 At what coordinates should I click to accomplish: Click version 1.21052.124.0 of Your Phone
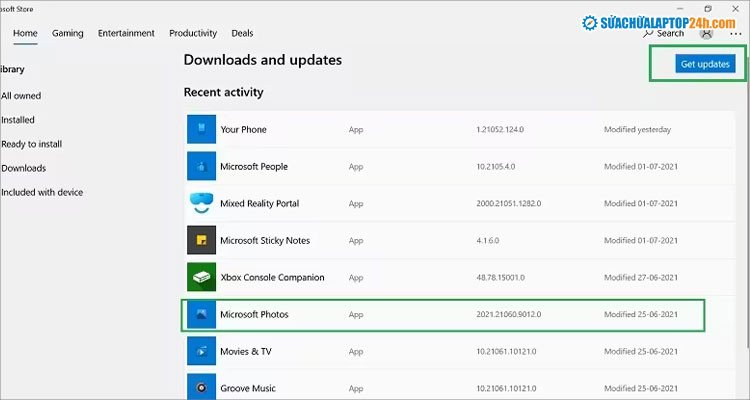(x=500, y=130)
